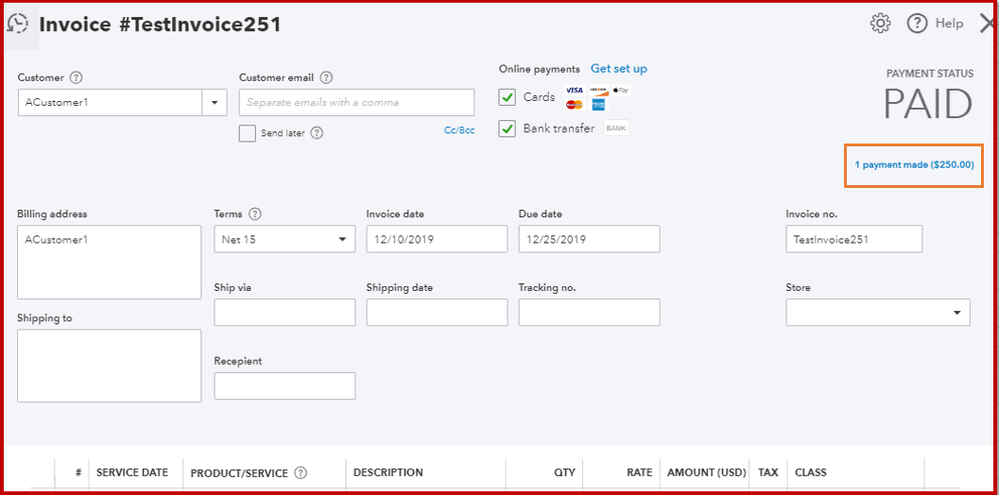Open the invoice history clock icon
Image resolution: width=999 pixels, height=495 pixels.
tap(17, 25)
